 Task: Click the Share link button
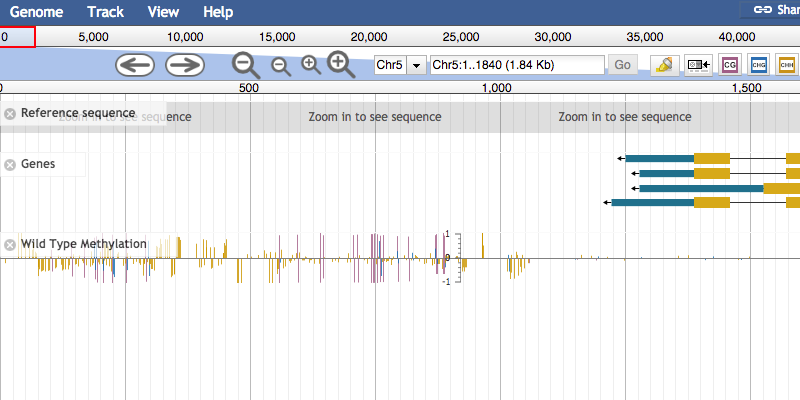click(771, 10)
